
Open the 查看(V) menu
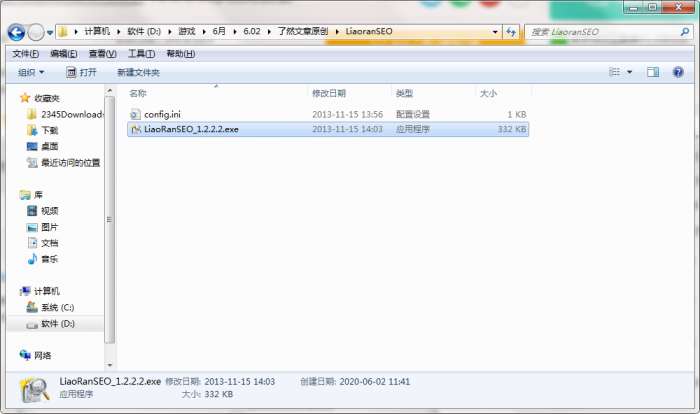103,54
